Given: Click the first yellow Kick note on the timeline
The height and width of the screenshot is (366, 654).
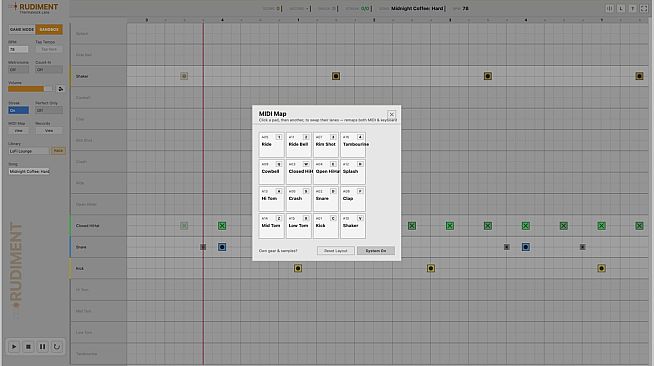Looking at the screenshot, I should 298,268.
